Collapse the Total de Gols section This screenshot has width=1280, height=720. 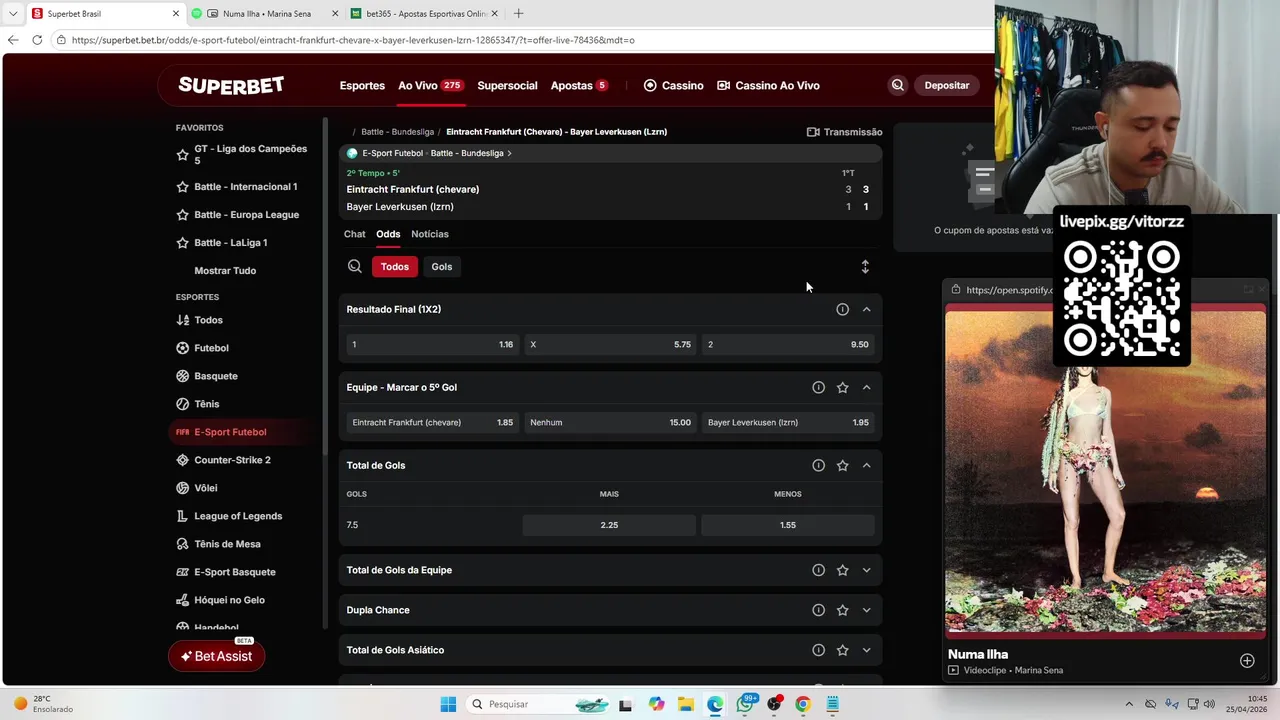(x=866, y=466)
